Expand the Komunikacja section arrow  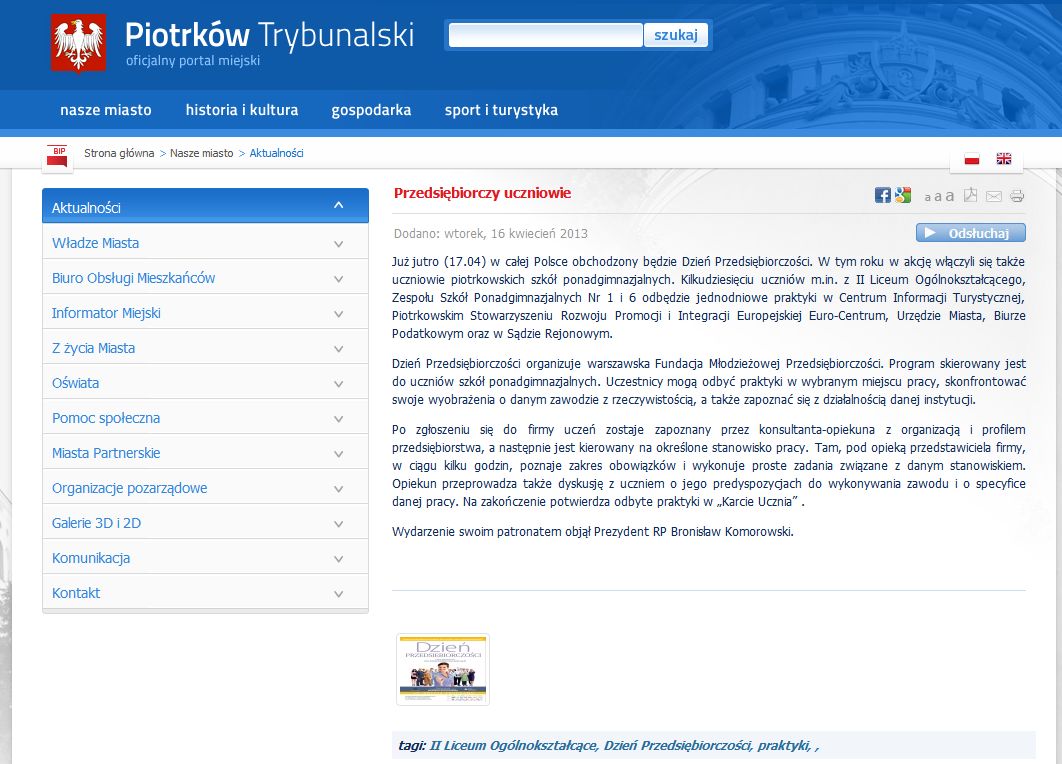point(339,559)
